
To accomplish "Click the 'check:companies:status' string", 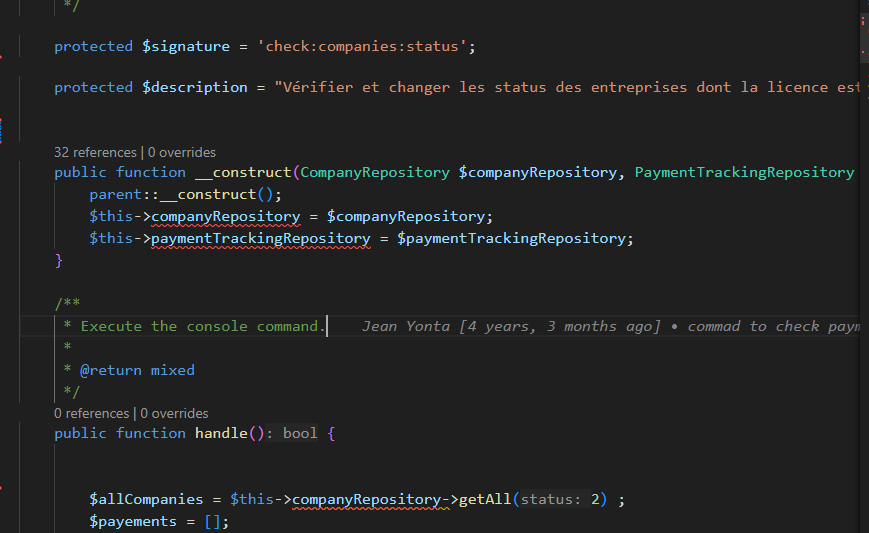I will click(362, 47).
